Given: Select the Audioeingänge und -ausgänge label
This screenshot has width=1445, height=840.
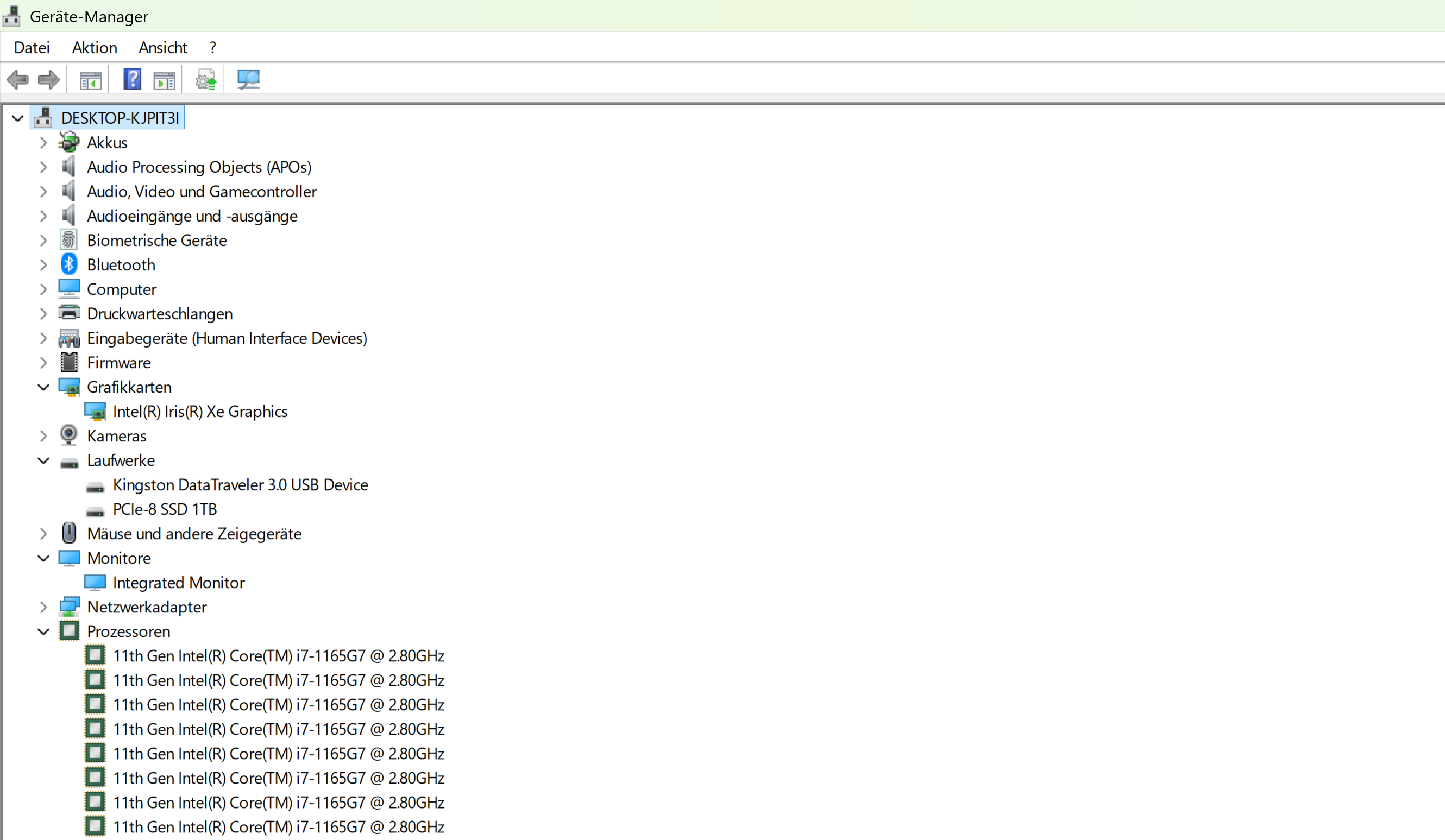Looking at the screenshot, I should (x=192, y=216).
